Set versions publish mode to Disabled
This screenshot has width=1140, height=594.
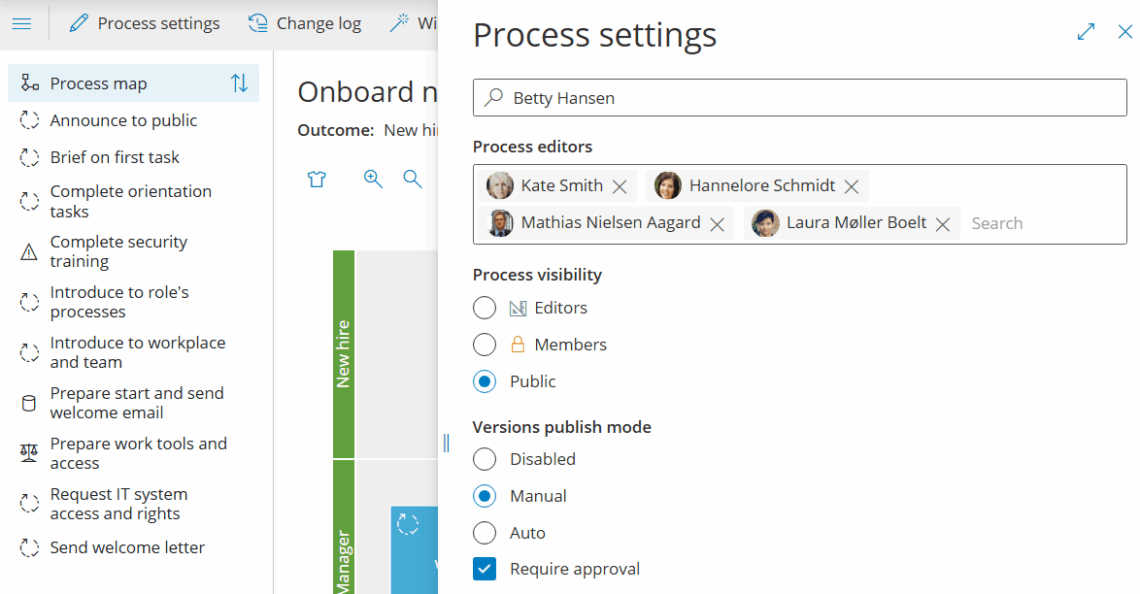[x=485, y=459]
